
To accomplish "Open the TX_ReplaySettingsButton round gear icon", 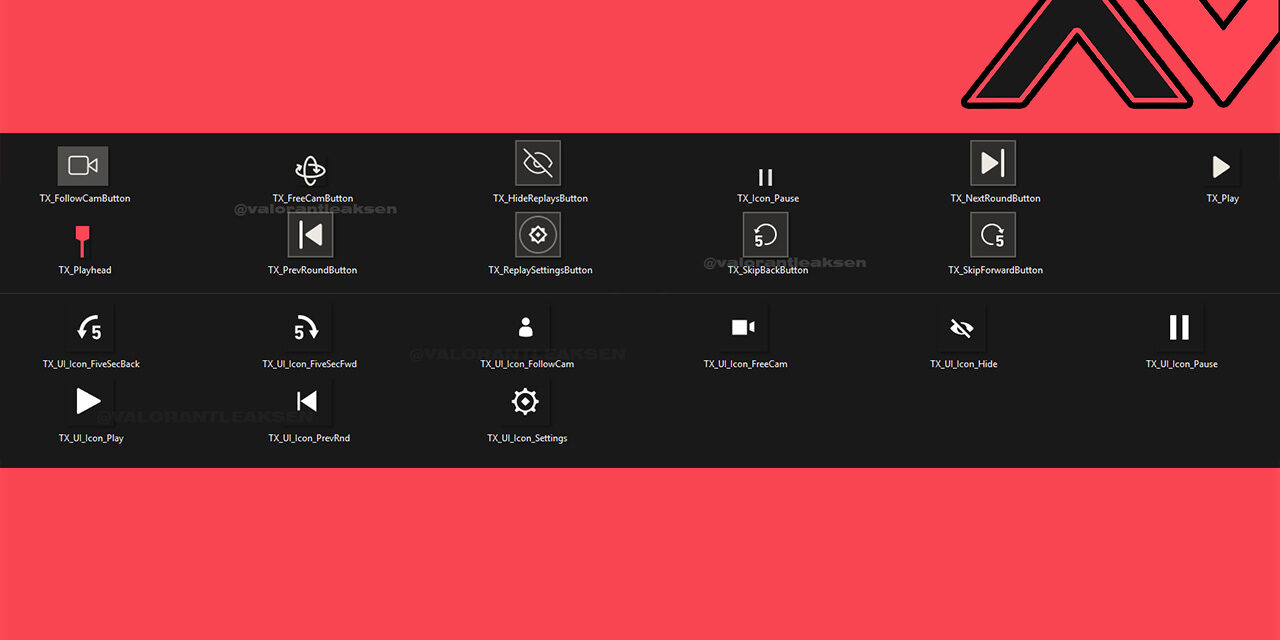I will pos(538,235).
